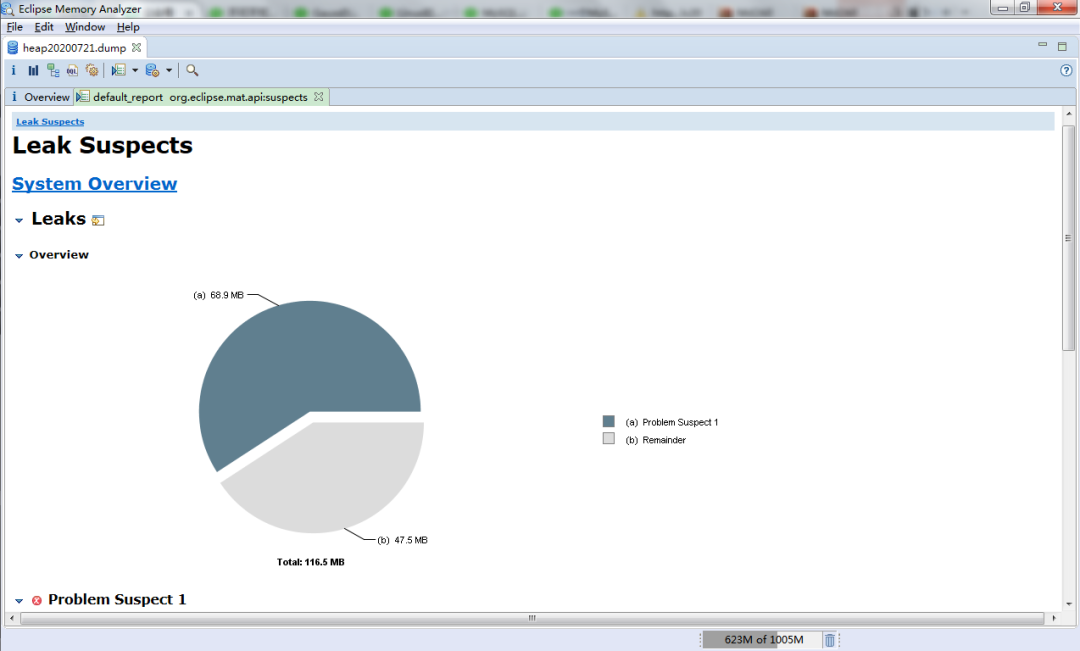Click the Problem Suspect 1 legend color swatch
Image resolution: width=1080 pixels, height=651 pixels.
(x=608, y=421)
